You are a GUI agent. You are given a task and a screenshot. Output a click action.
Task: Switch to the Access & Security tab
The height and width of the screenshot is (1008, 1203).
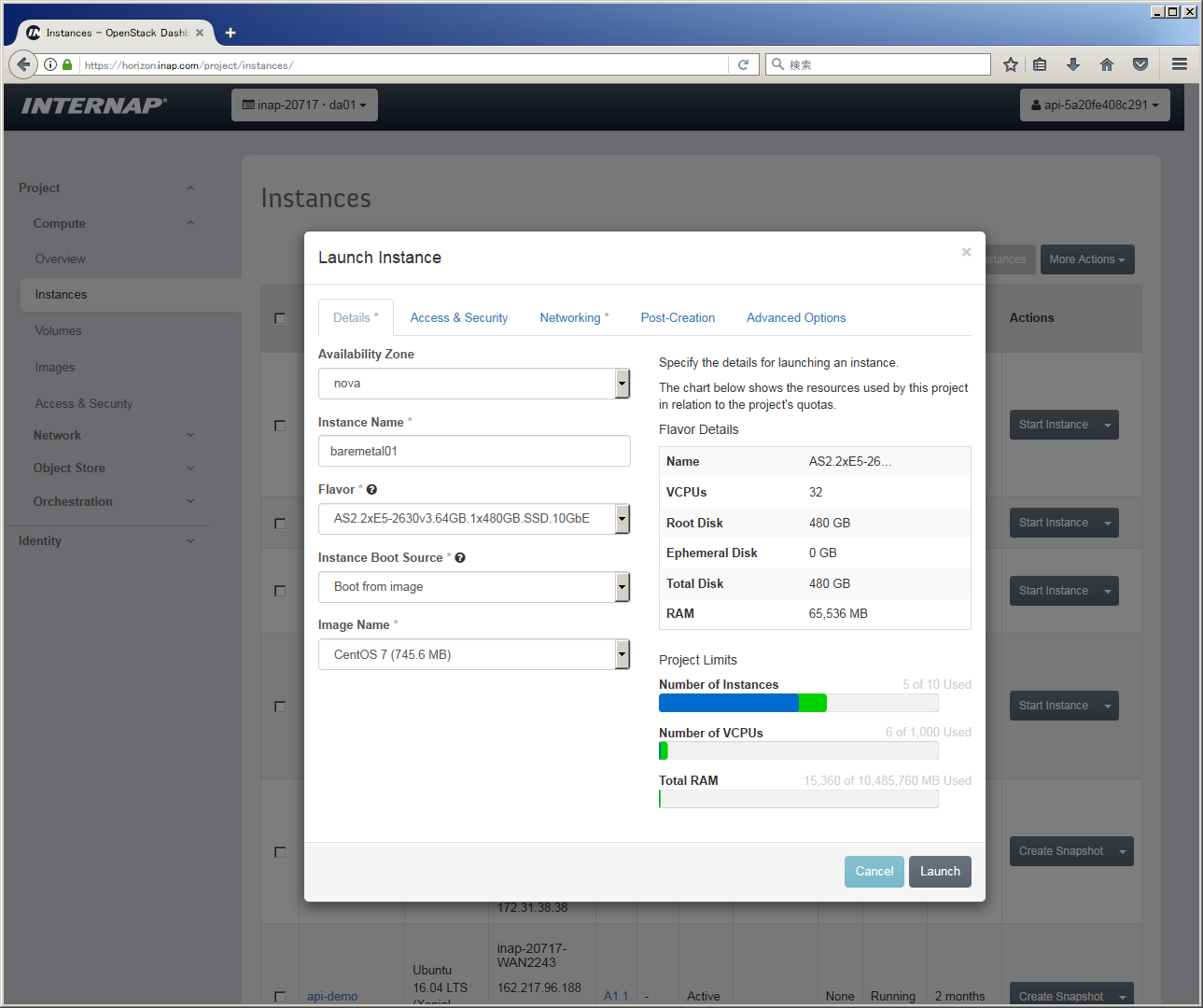click(459, 317)
